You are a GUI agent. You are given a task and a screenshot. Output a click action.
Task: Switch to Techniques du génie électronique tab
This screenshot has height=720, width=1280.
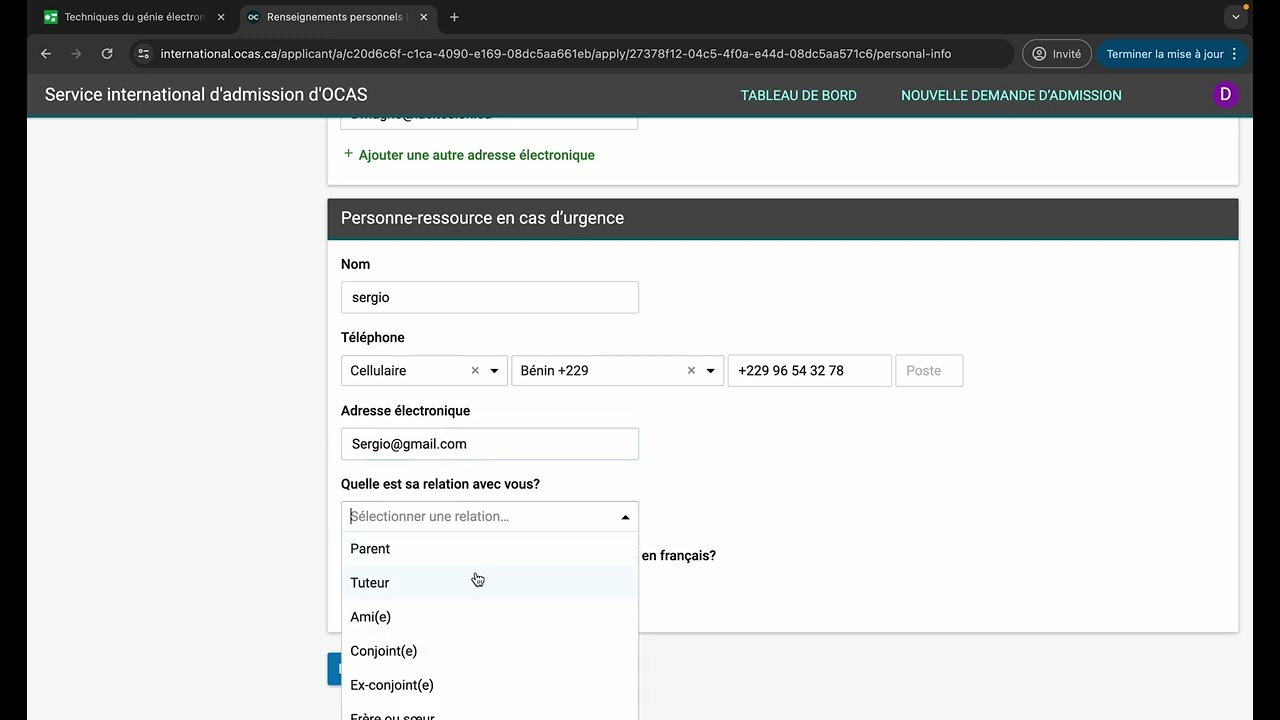(135, 17)
